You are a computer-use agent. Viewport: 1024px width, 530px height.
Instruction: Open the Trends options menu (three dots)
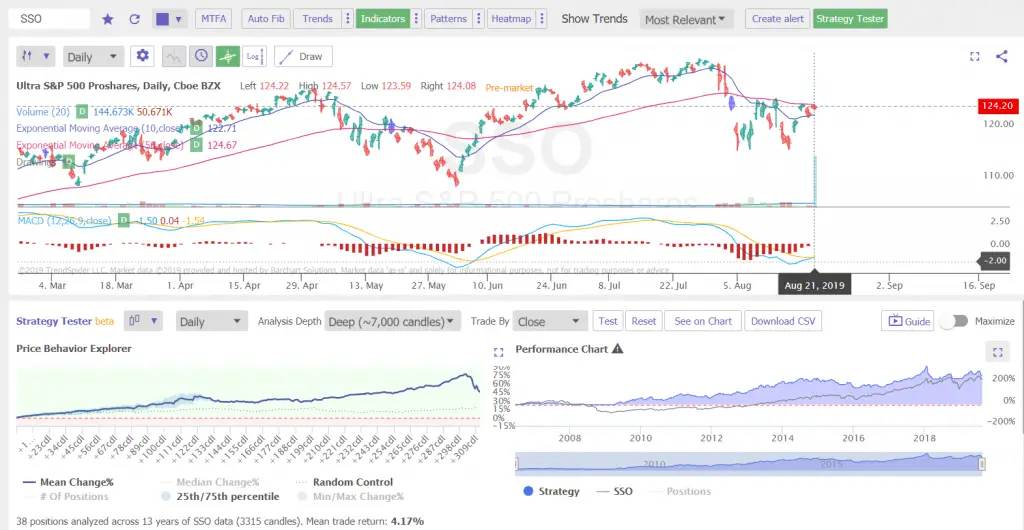coord(348,19)
